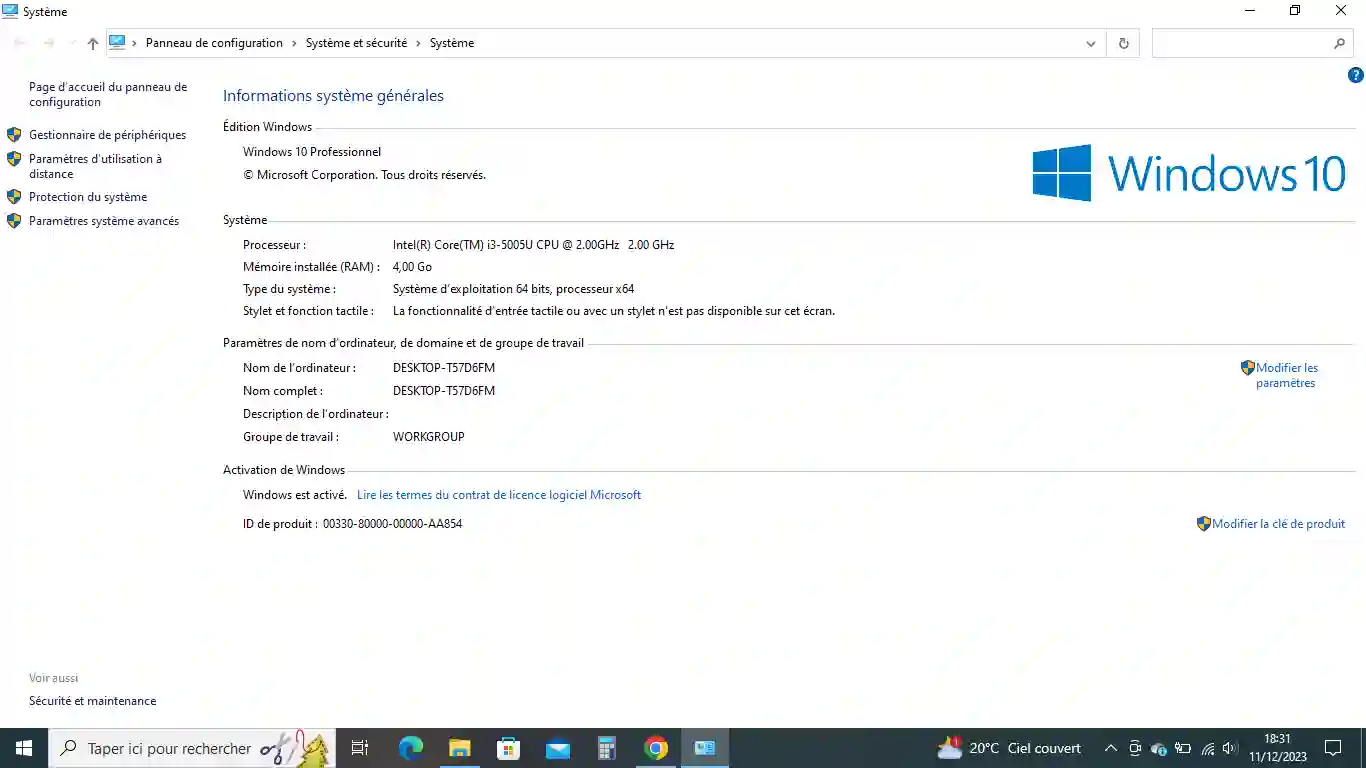
Task: Open the Mail app from the taskbar
Action: (x=557, y=748)
